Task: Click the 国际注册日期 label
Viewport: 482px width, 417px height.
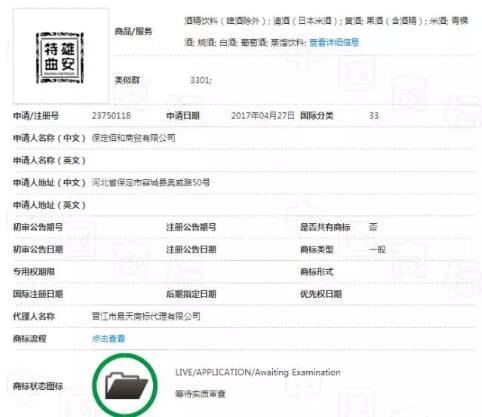Action: click(x=38, y=294)
